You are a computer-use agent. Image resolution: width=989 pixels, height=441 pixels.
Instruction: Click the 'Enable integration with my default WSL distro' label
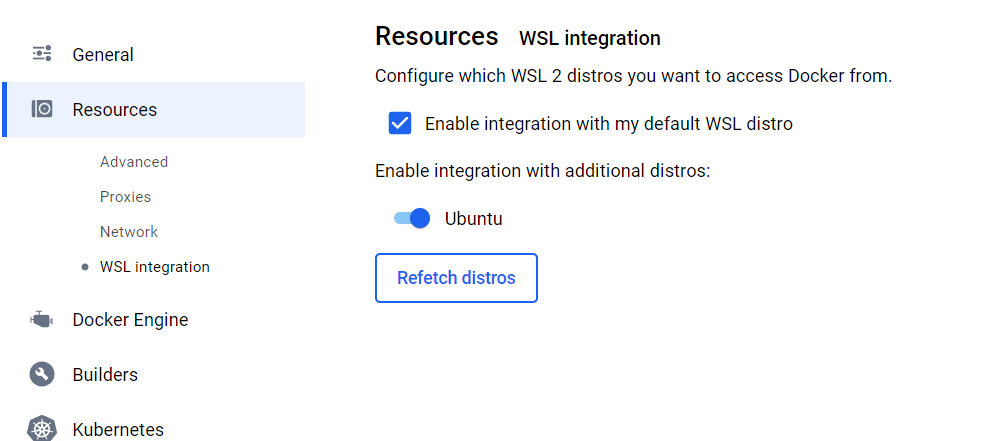[609, 124]
